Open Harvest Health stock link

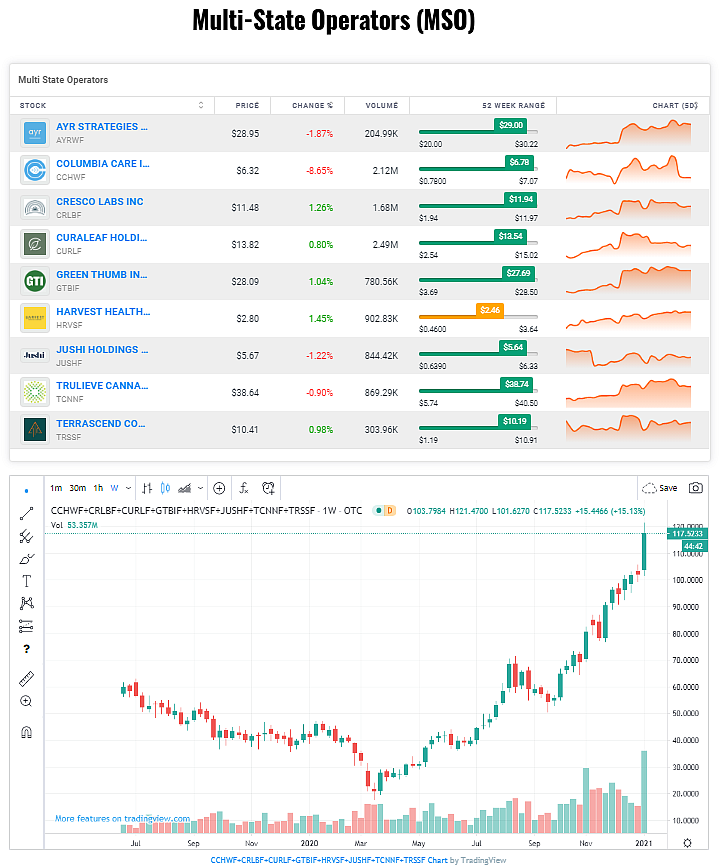[x=103, y=312]
